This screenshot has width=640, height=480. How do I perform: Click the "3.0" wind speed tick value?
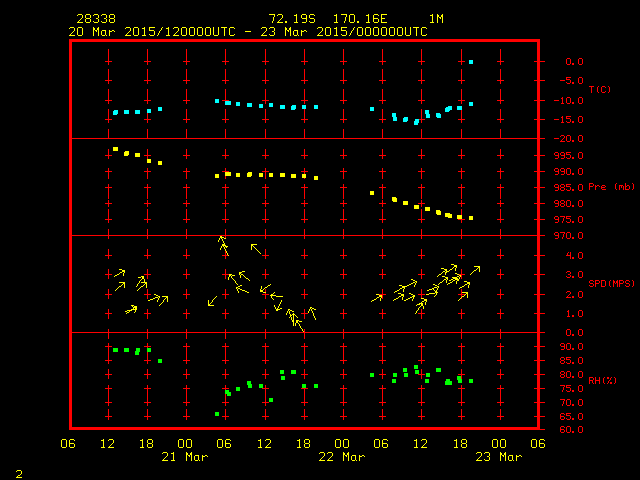[574, 275]
